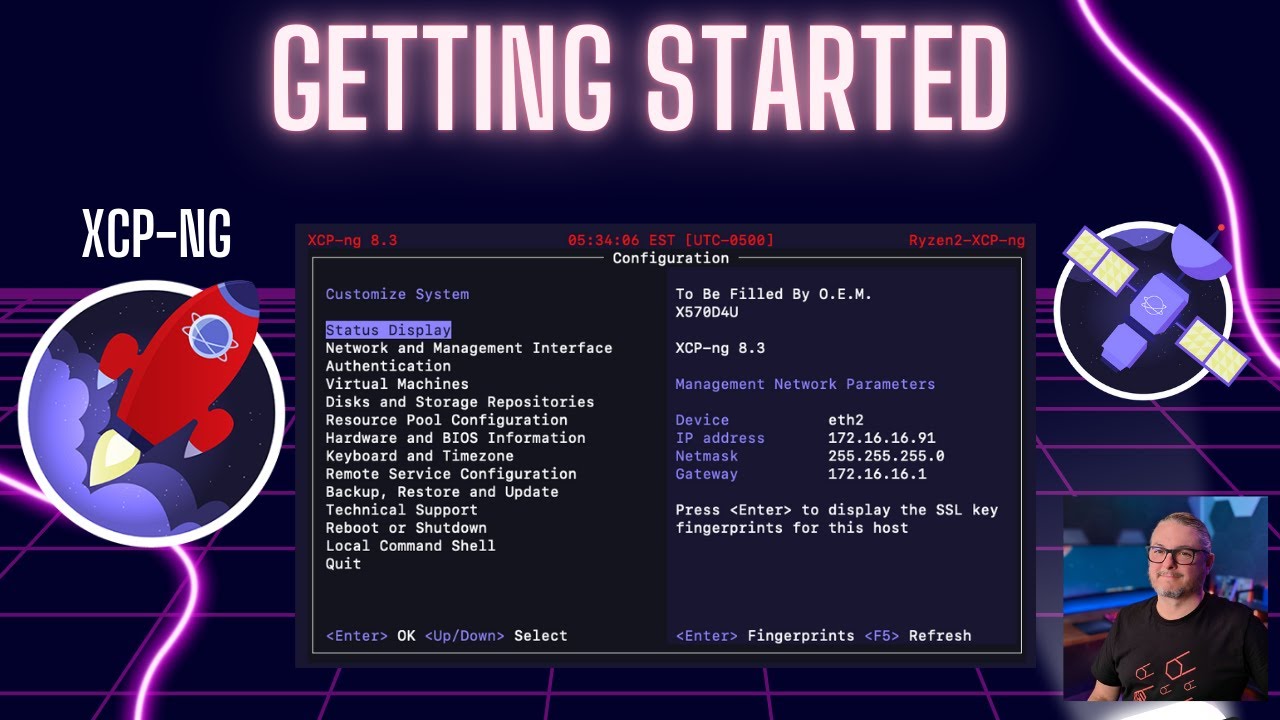Open Resource Pool Configuration entry
Viewport: 1280px width, 720px height.
coord(446,420)
